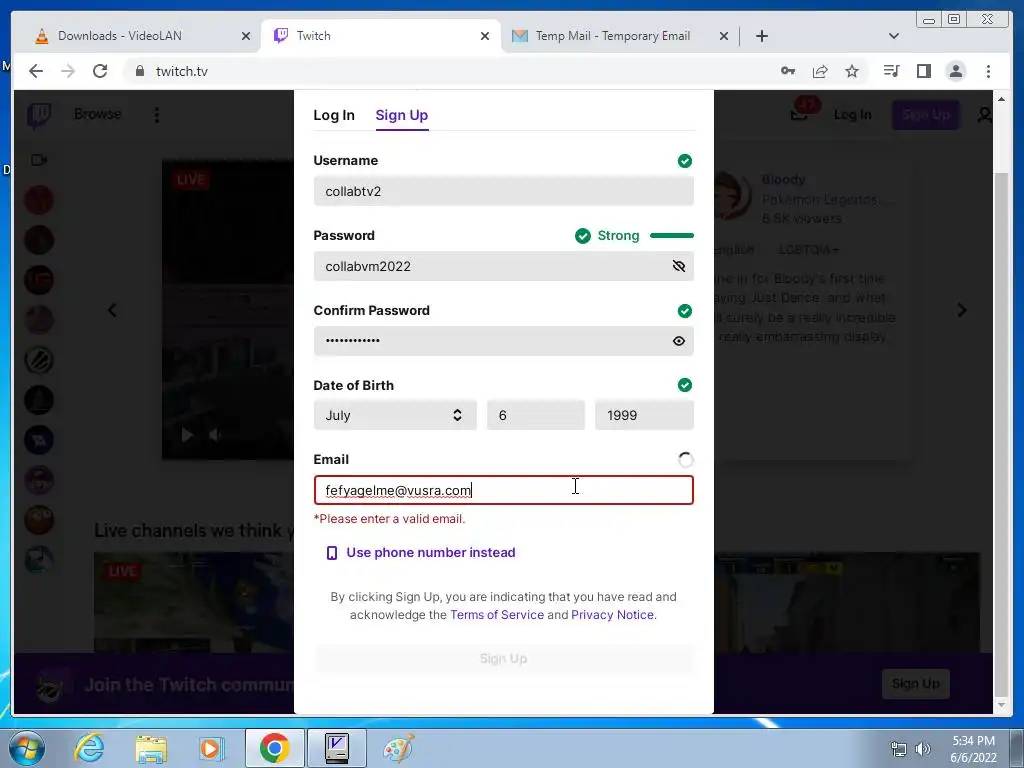Click the birth year field 1999

[644, 415]
